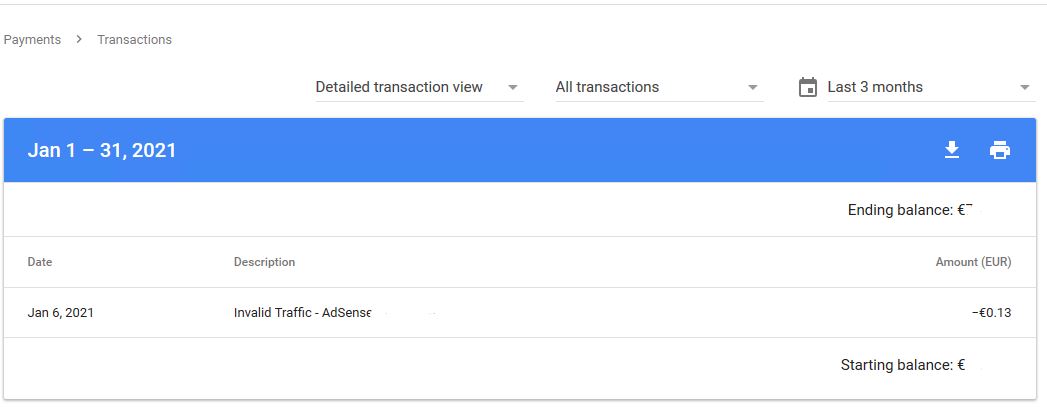Screen dimensions: 1047x408
Task: Click the Ending balance line
Action: point(909,210)
